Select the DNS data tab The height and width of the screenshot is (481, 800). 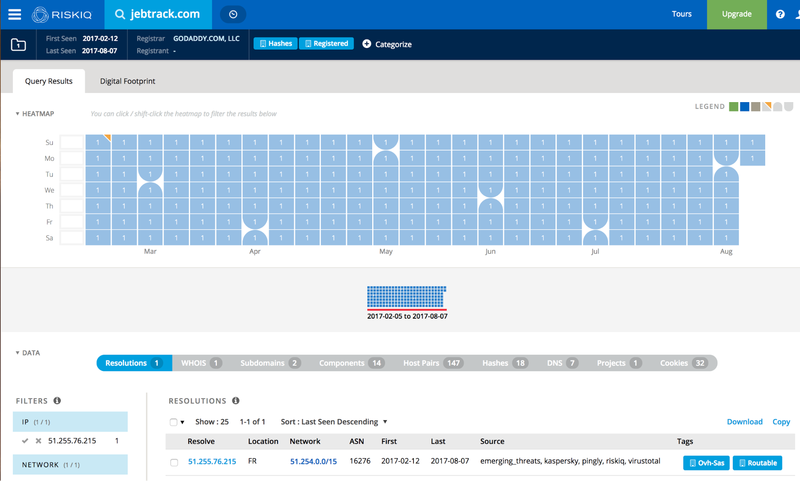pyautogui.click(x=562, y=363)
